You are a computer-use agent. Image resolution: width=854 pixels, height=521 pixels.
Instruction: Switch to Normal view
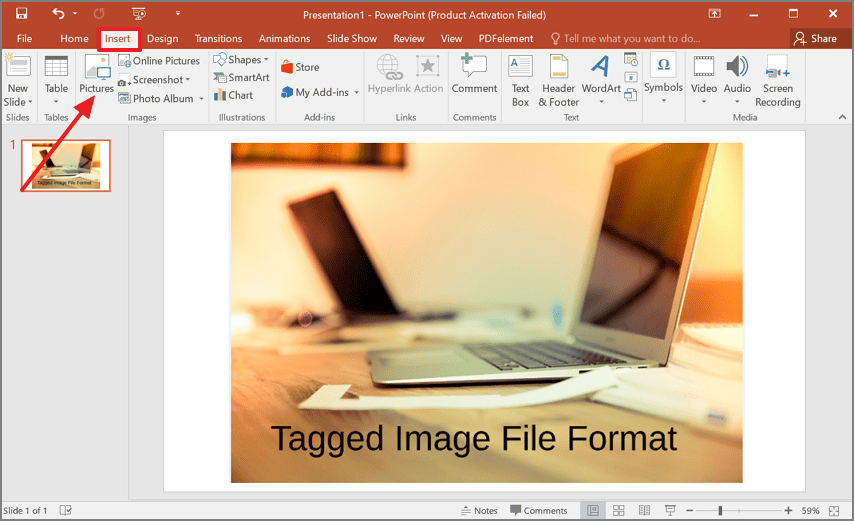pyautogui.click(x=592, y=511)
